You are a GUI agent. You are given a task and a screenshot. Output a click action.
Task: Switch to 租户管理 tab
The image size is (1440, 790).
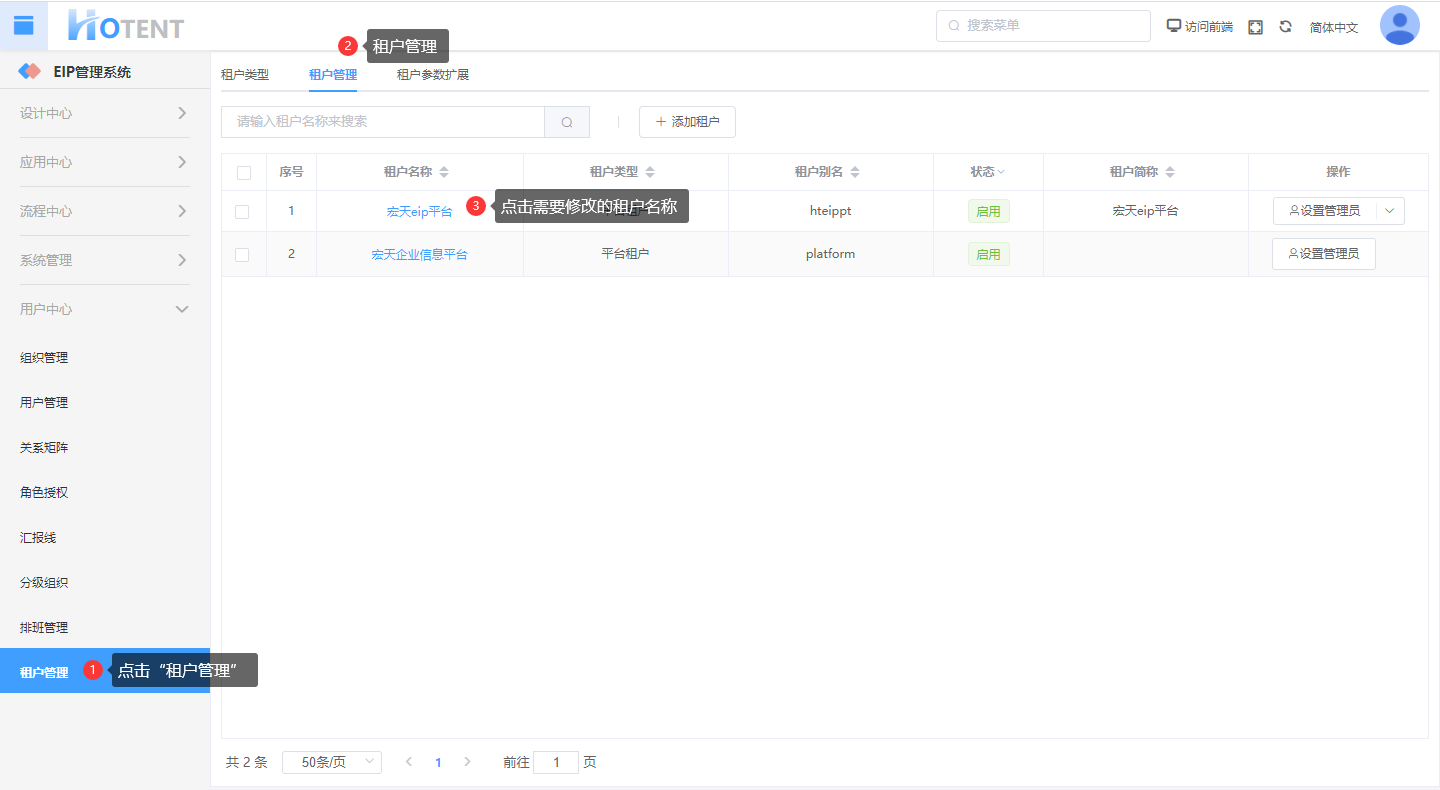[333, 74]
